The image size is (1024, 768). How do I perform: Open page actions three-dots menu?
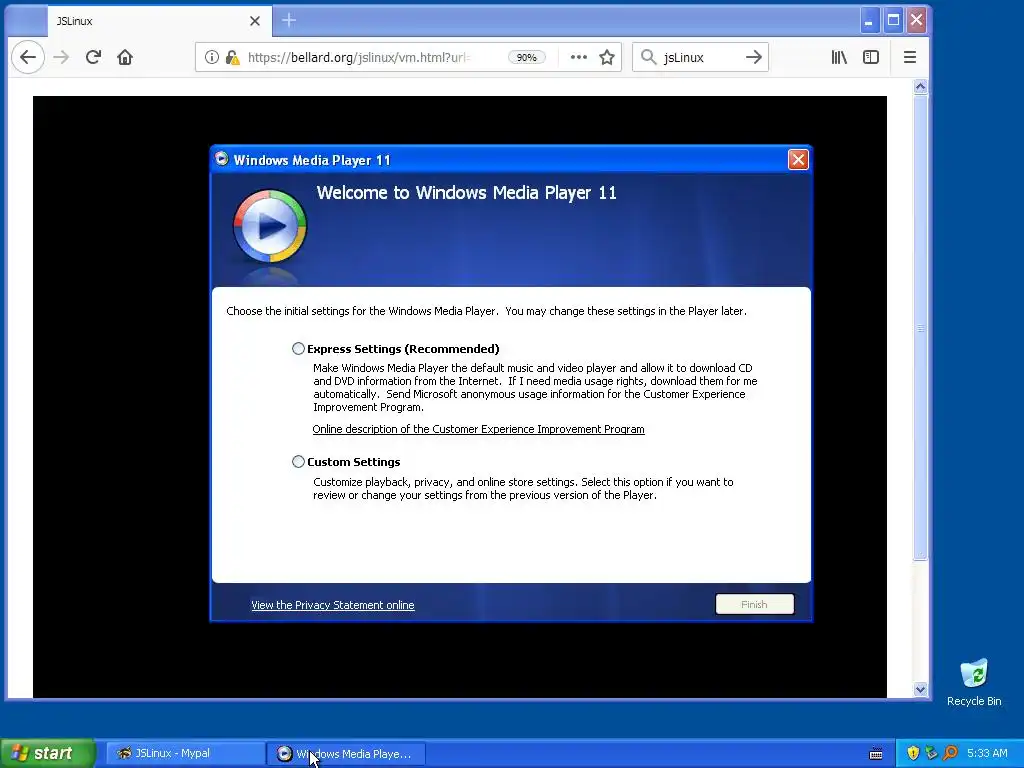(x=579, y=57)
